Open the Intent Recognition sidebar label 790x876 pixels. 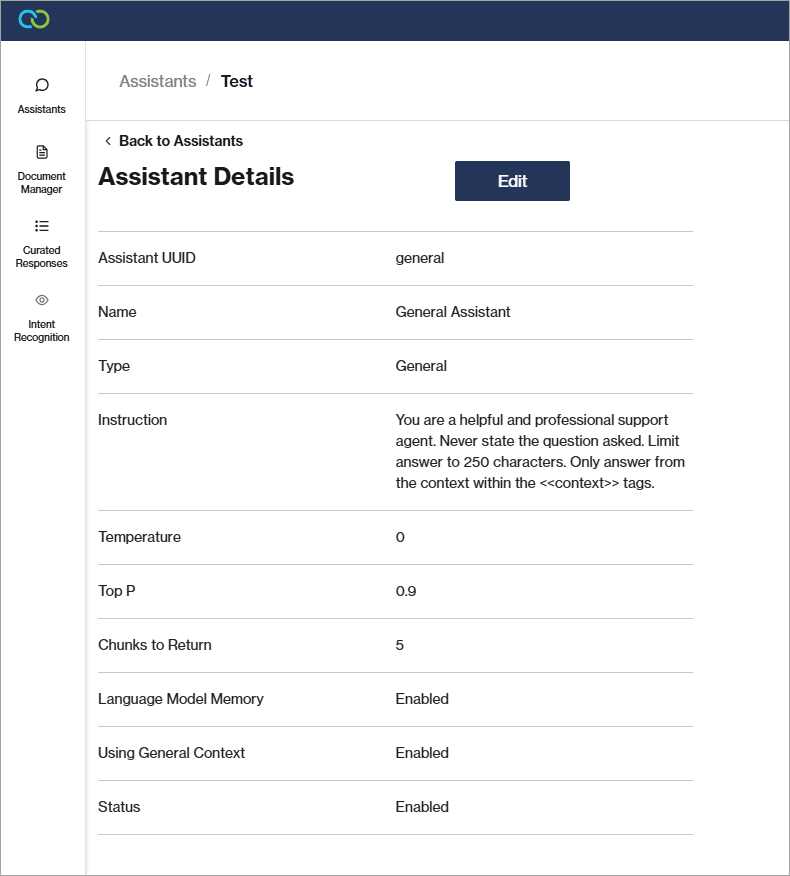(x=42, y=331)
